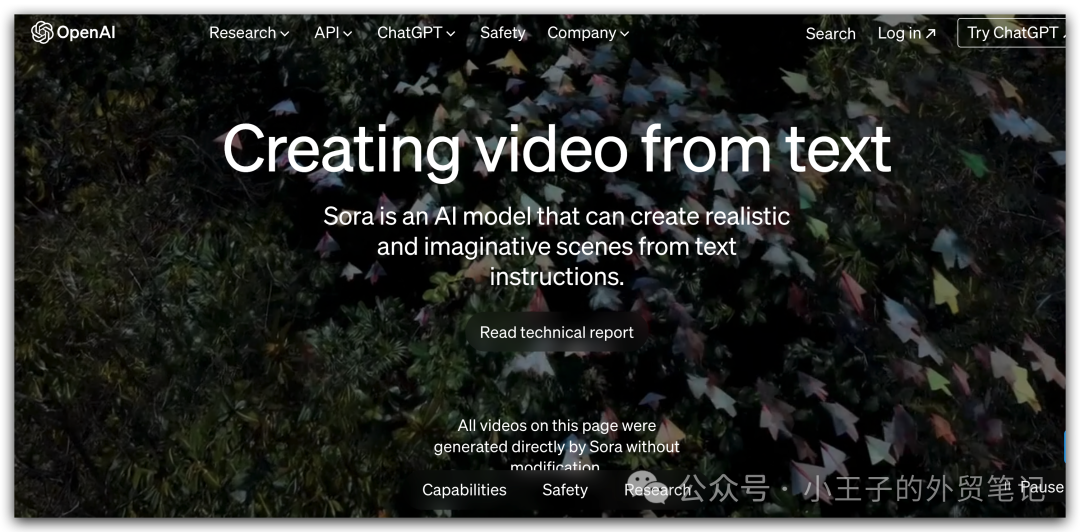Click the Read technical report button
Image resolution: width=1080 pixels, height=532 pixels.
pyautogui.click(x=557, y=332)
